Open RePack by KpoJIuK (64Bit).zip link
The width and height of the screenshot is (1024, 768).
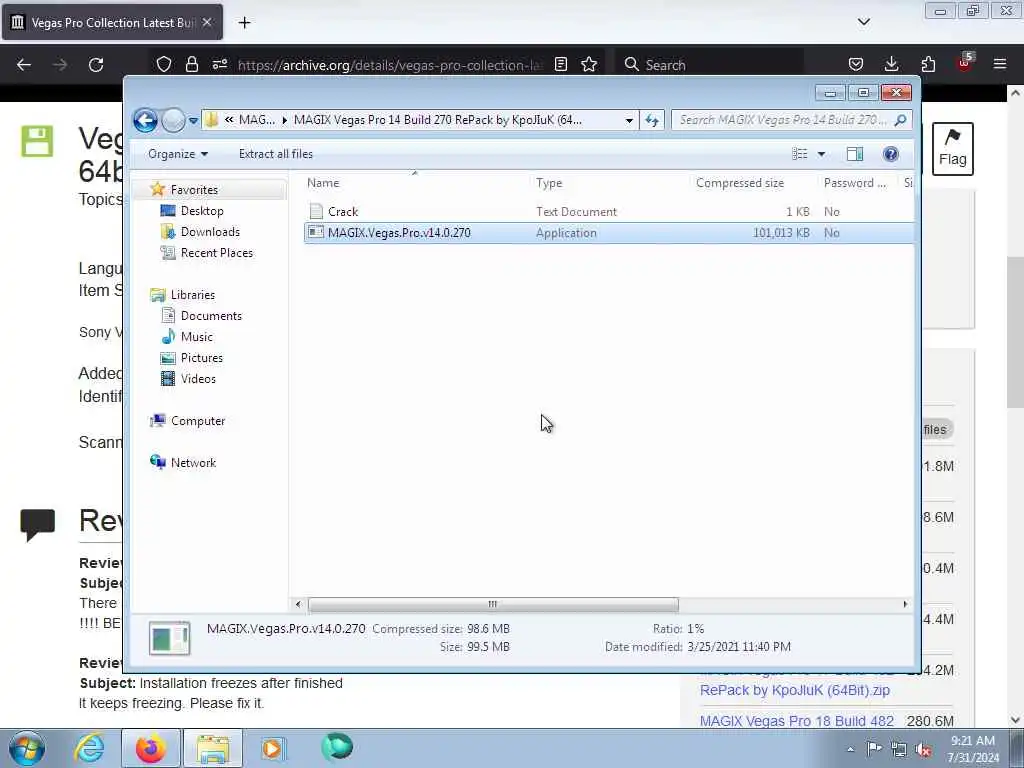click(795, 690)
